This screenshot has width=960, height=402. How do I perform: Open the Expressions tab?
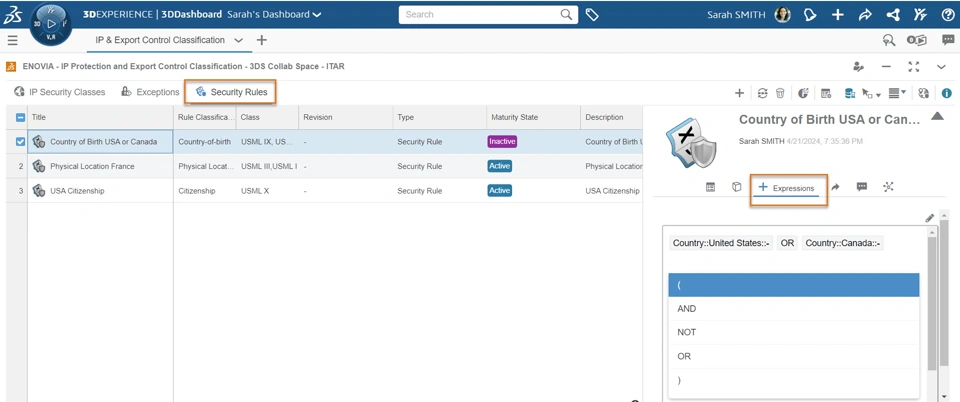789,188
